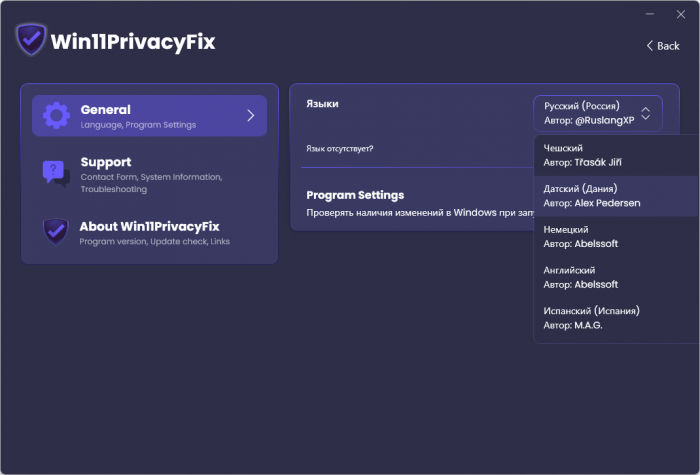Minimize the Win11PrivacyFix window
Image resolution: width=700 pixels, height=475 pixels.
[649, 14]
